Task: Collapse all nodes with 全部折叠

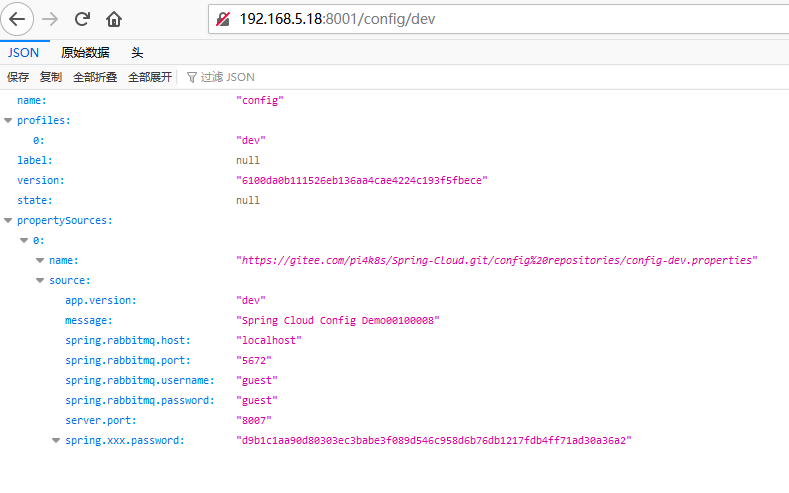Action: point(95,77)
